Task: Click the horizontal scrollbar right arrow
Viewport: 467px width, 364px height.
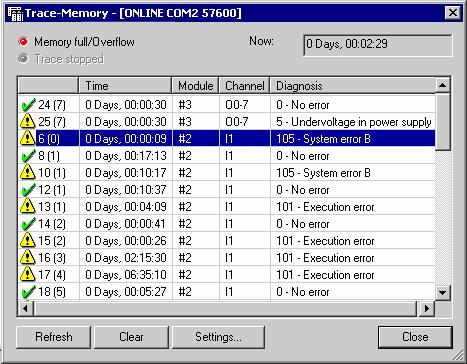Action: [427, 308]
